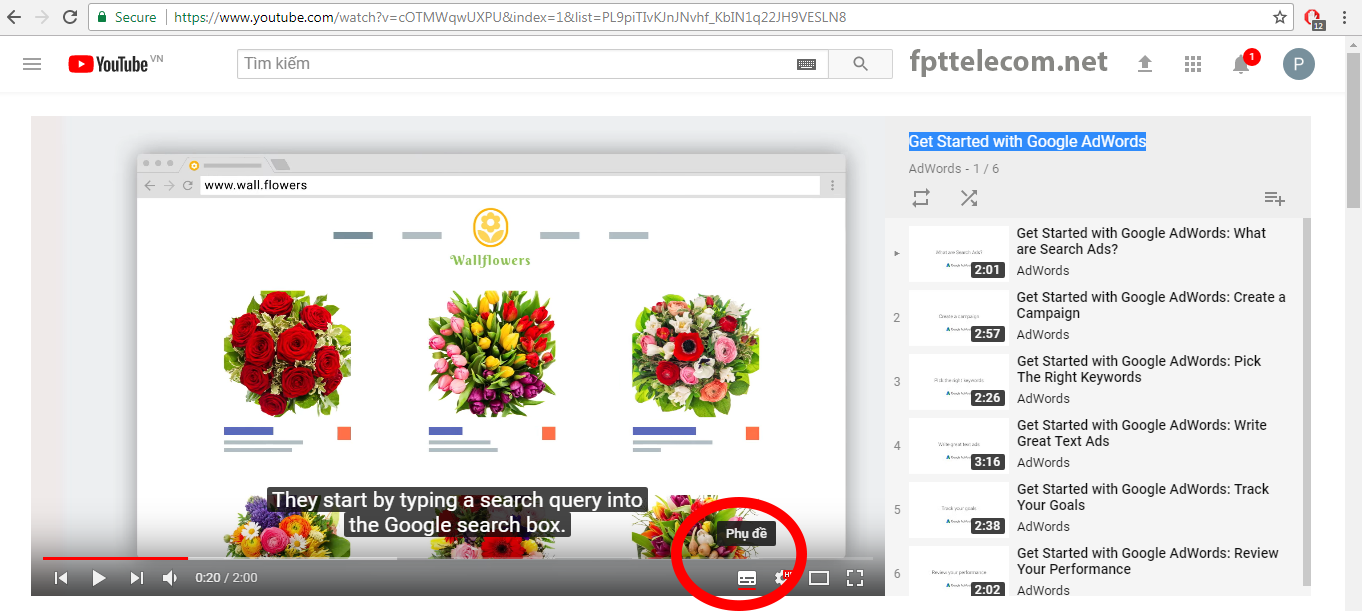
Task: Click the 0:20 / 2:00 time display
Action: click(x=226, y=578)
